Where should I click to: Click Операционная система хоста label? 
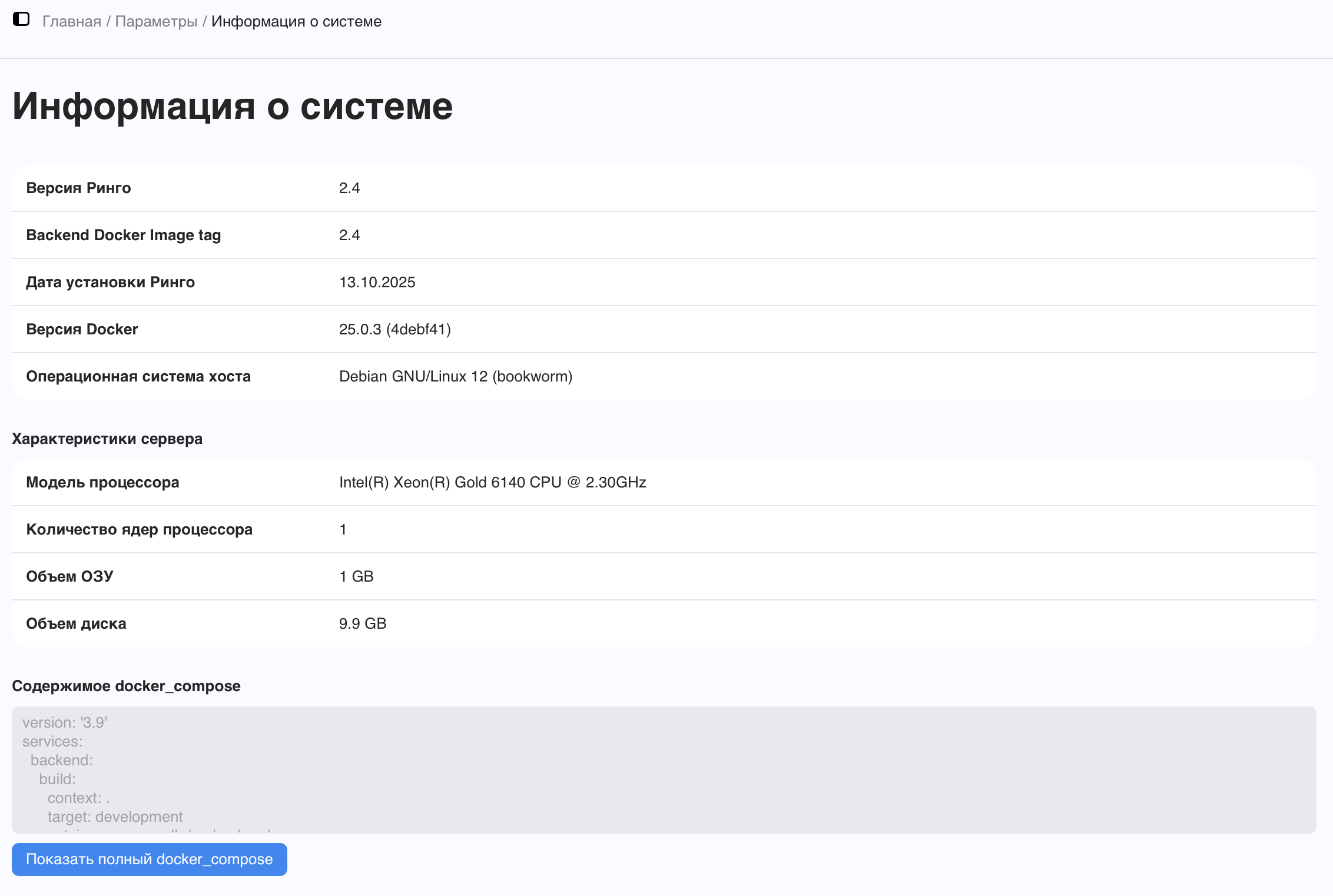click(138, 376)
